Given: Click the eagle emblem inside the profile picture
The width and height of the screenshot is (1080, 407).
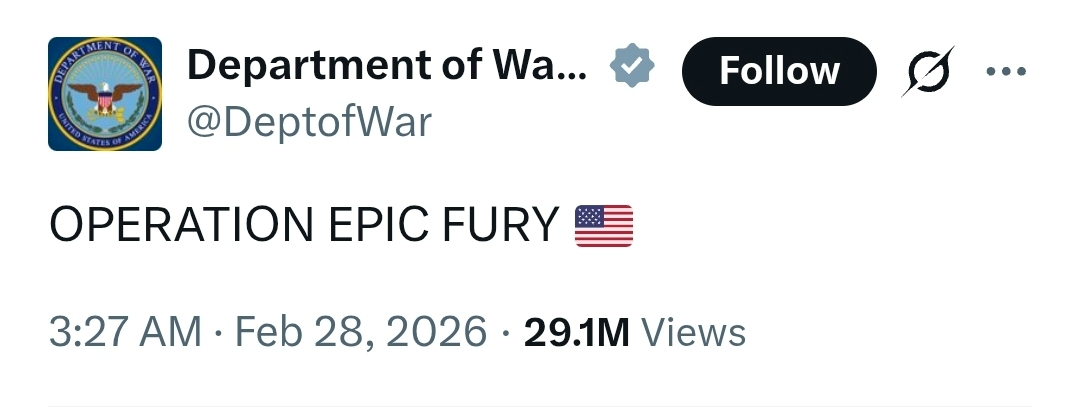Looking at the screenshot, I should [x=105, y=98].
